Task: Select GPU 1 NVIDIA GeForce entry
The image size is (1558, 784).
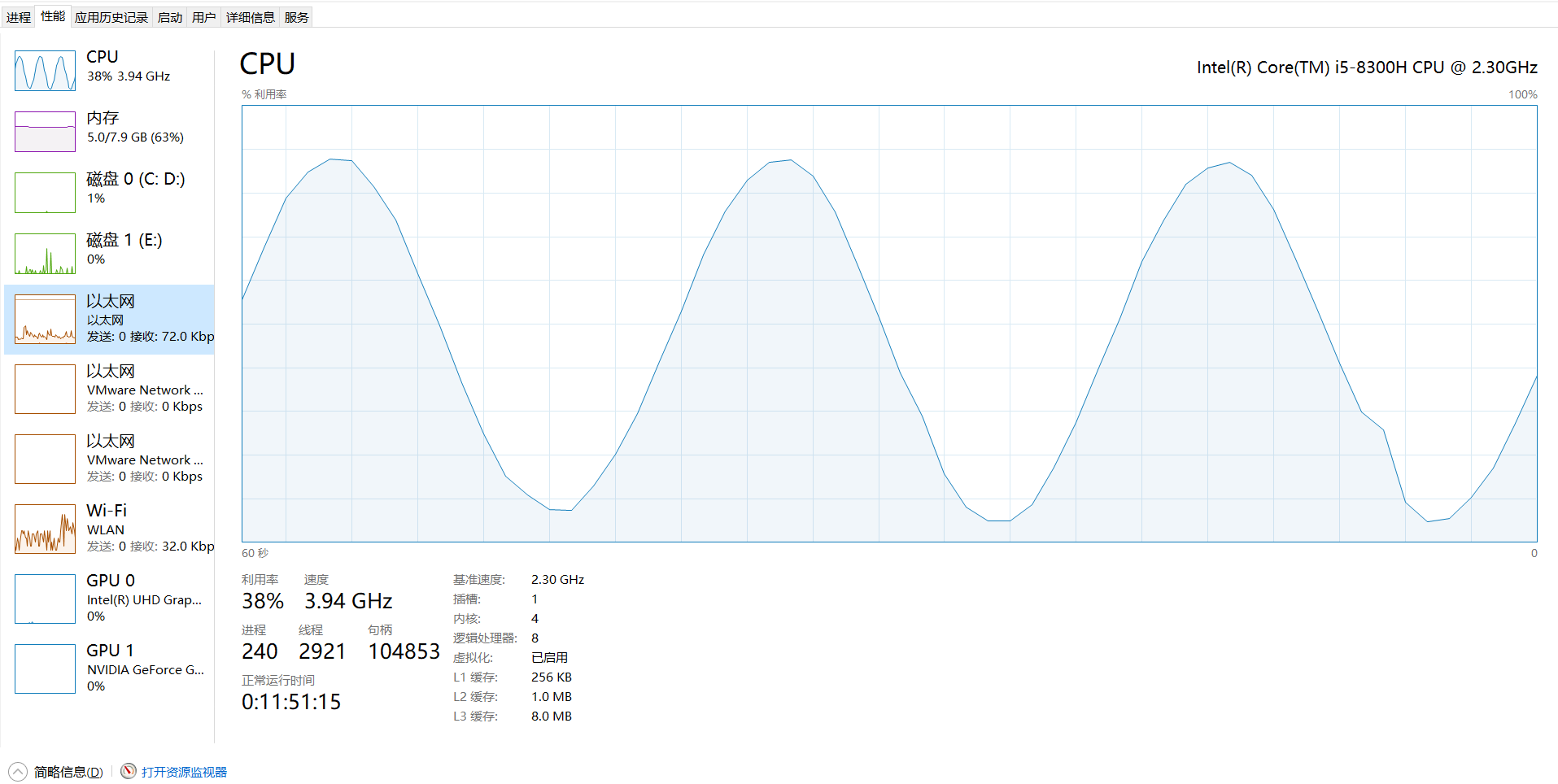Action: 110,669
